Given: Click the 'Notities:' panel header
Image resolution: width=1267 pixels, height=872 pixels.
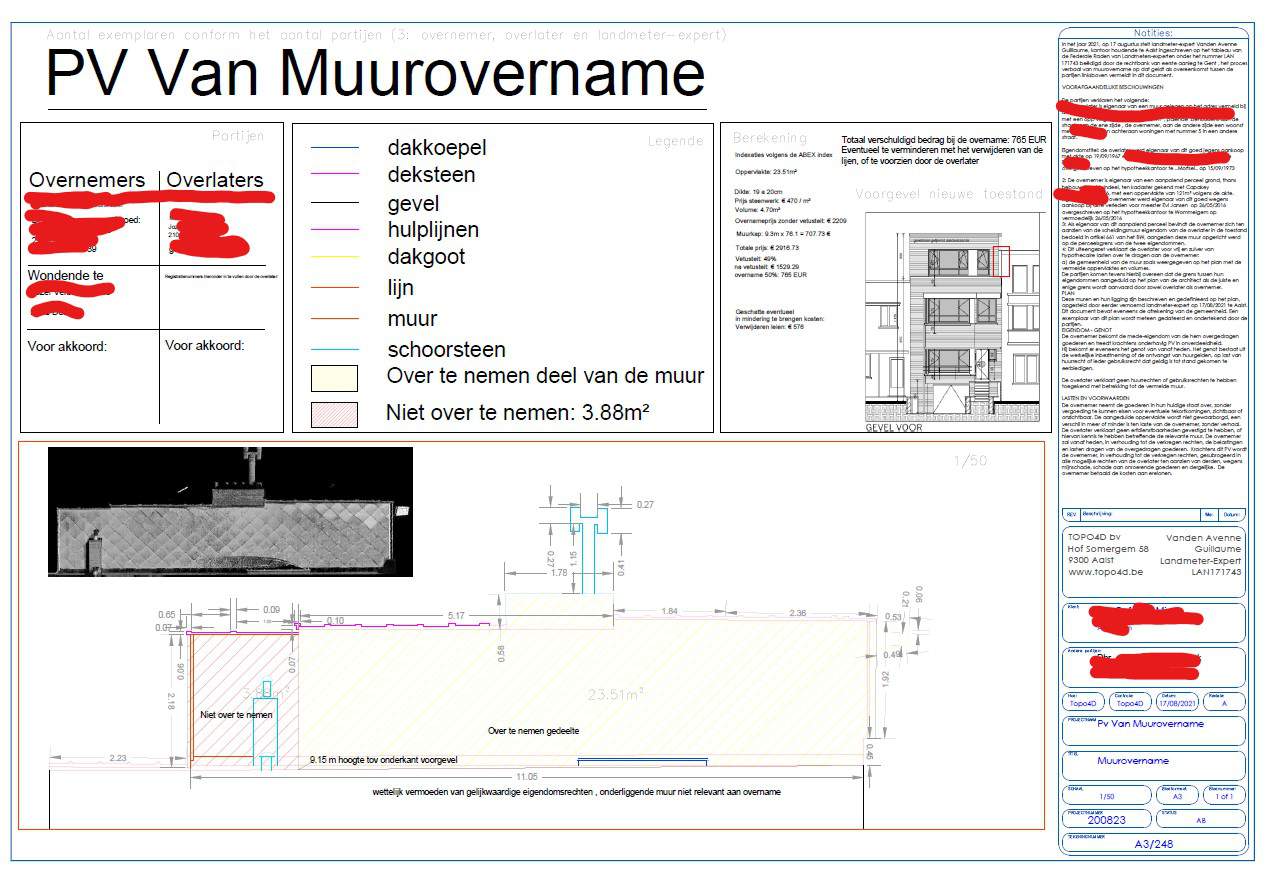Looking at the screenshot, I should (x=1153, y=33).
